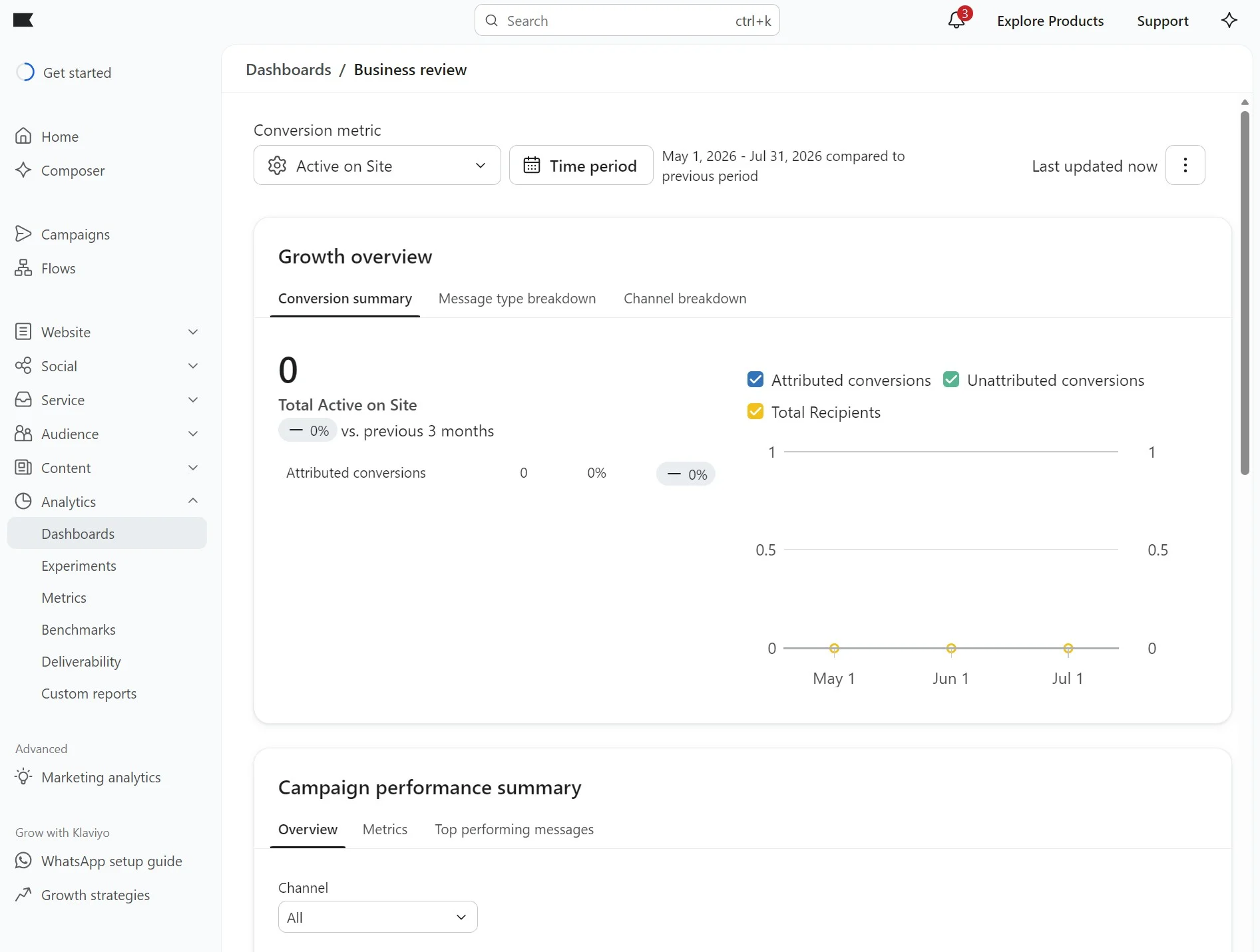Click the Website page icon
Viewport: 1260px width, 952px height.
[23, 332]
